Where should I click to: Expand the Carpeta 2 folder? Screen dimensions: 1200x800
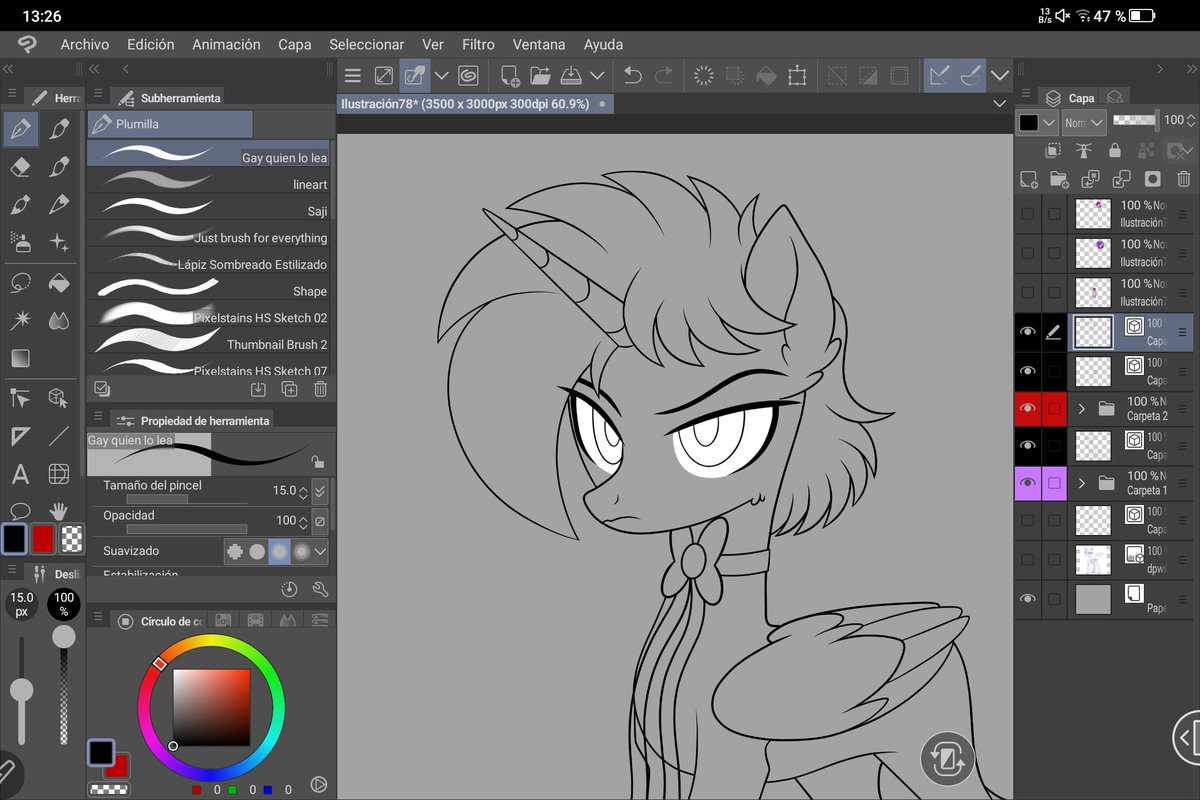pos(1081,408)
